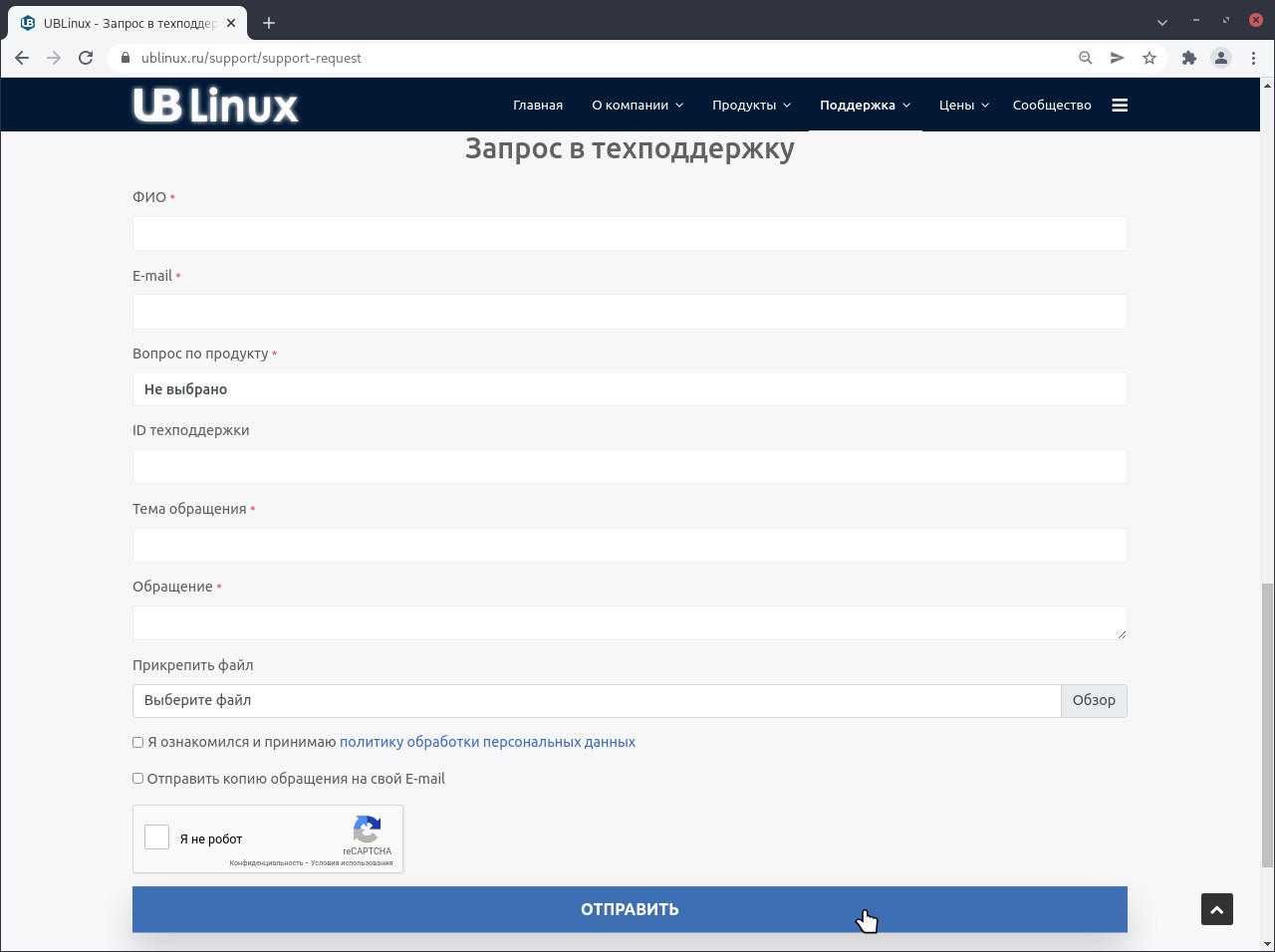Expand the Поддержка menu

(866, 105)
